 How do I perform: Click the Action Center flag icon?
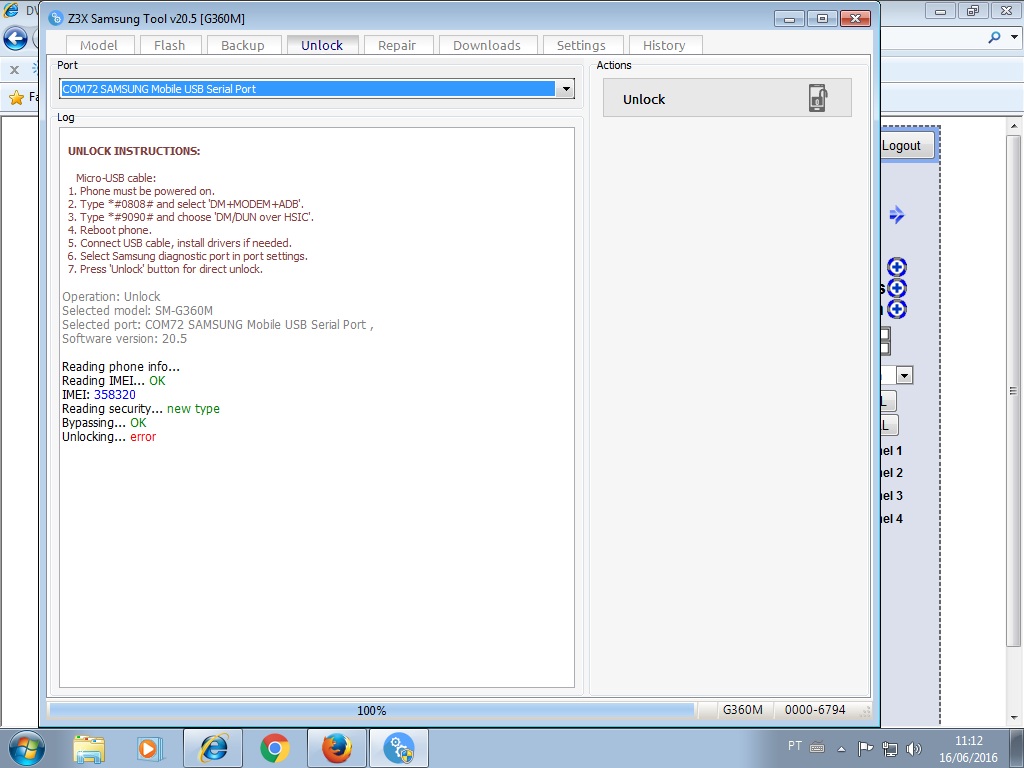865,748
